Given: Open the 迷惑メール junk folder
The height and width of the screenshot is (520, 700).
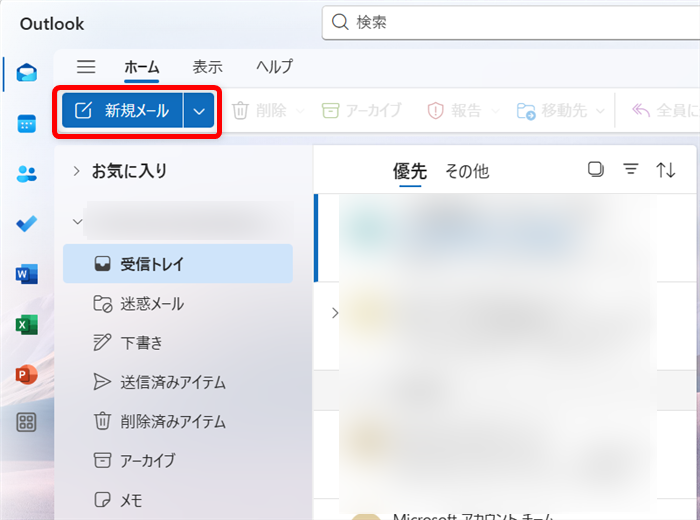Looking at the screenshot, I should 178,304.
